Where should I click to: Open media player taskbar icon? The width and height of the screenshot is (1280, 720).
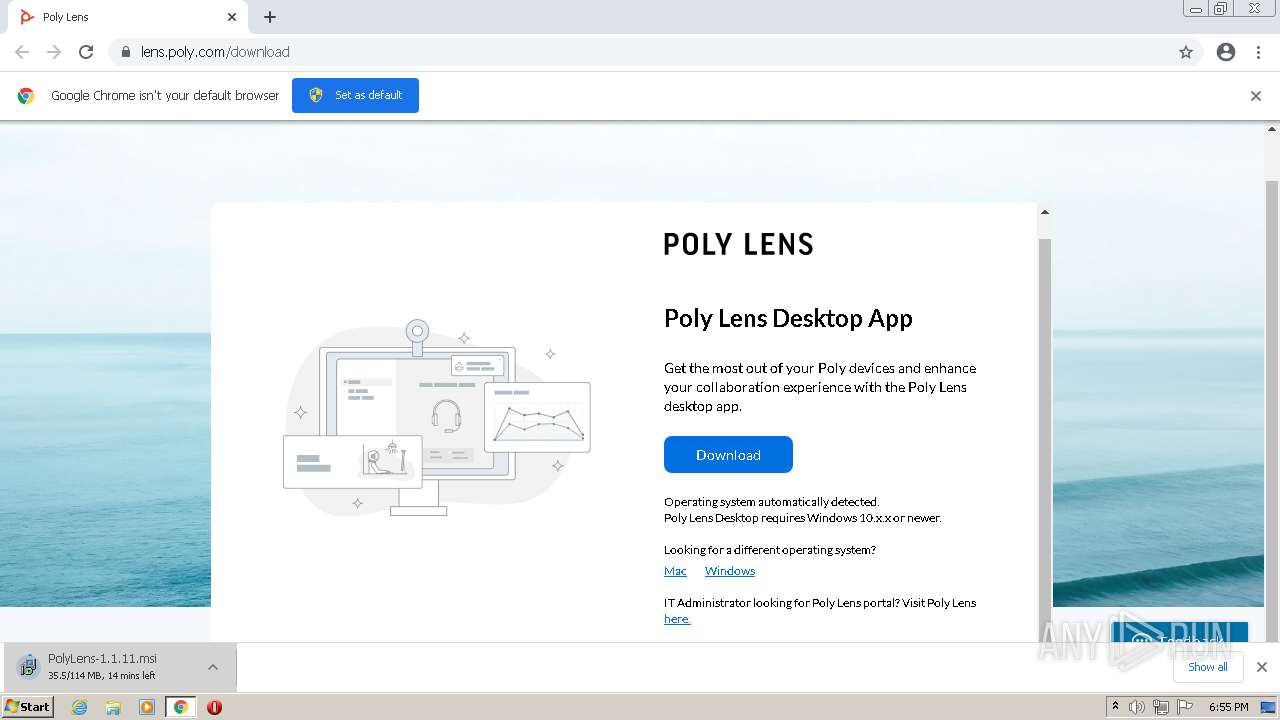pos(147,707)
